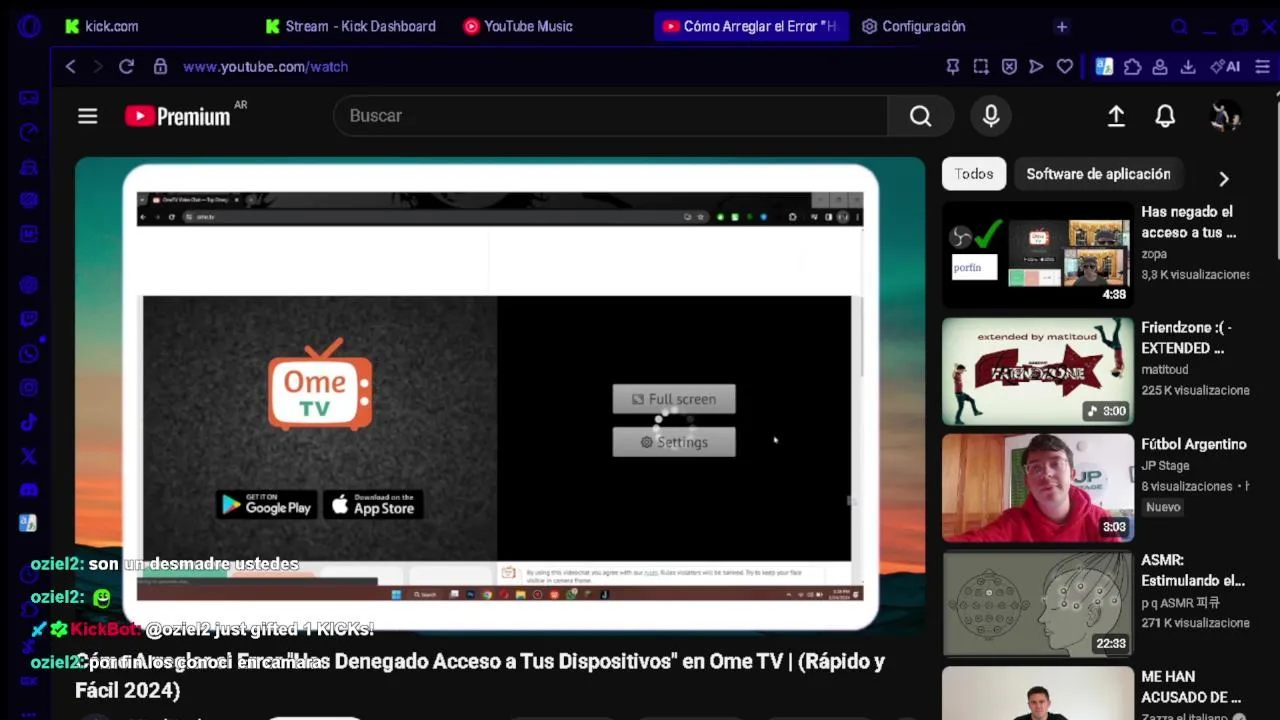This screenshot has width=1280, height=720.
Task: Open the Friendzone EXTENDED video thumbnail
Action: (1038, 371)
